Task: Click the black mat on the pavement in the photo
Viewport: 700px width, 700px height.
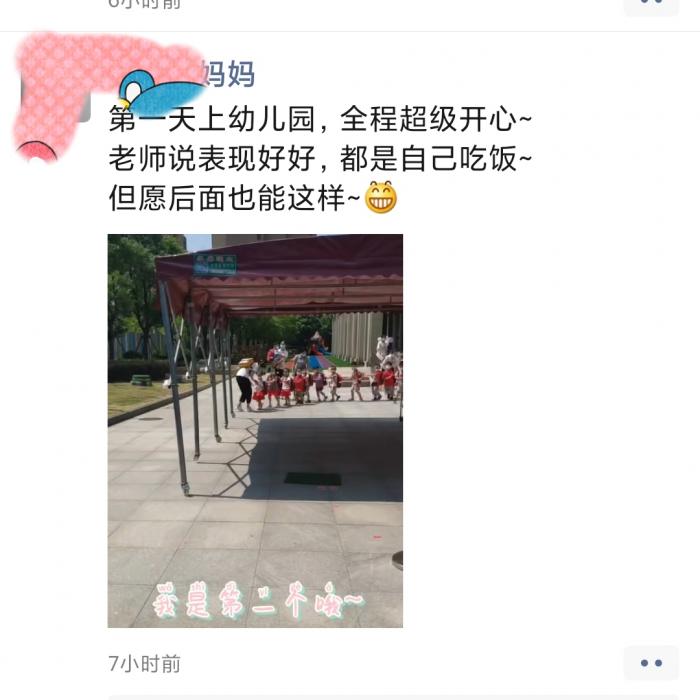Action: [313, 479]
